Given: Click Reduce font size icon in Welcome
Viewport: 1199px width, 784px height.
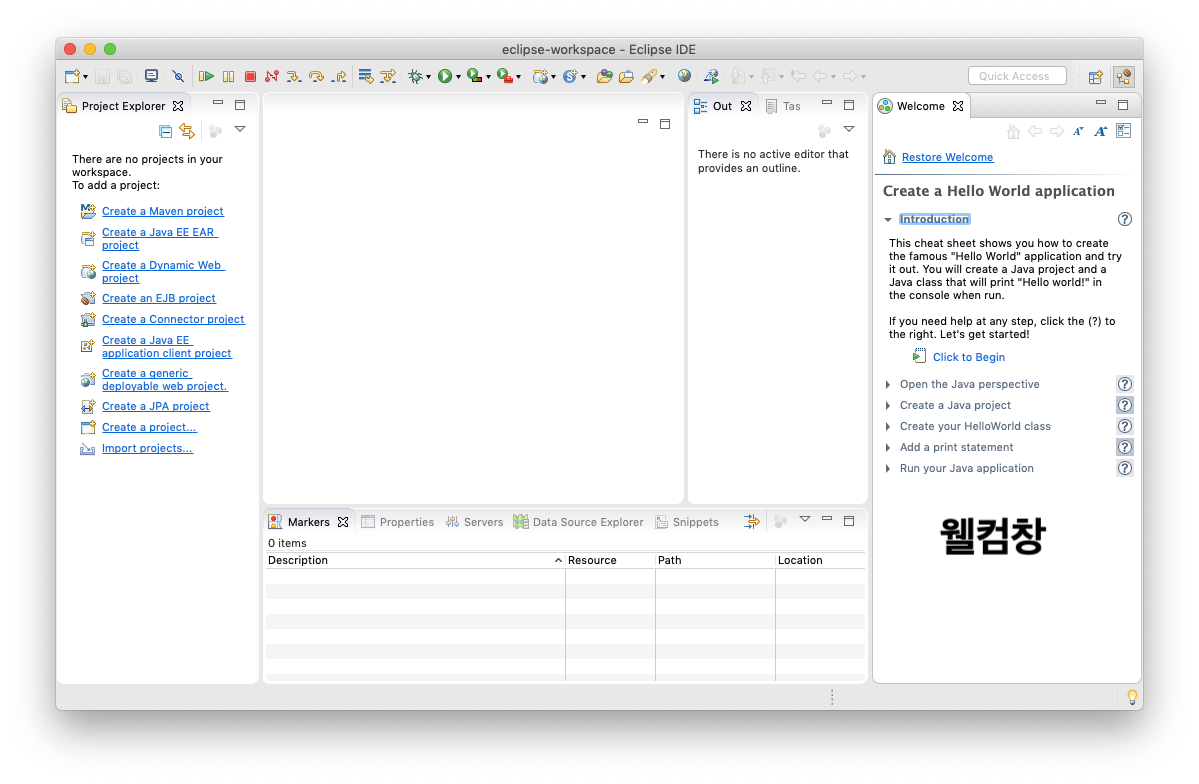Looking at the screenshot, I should pos(1077,132).
